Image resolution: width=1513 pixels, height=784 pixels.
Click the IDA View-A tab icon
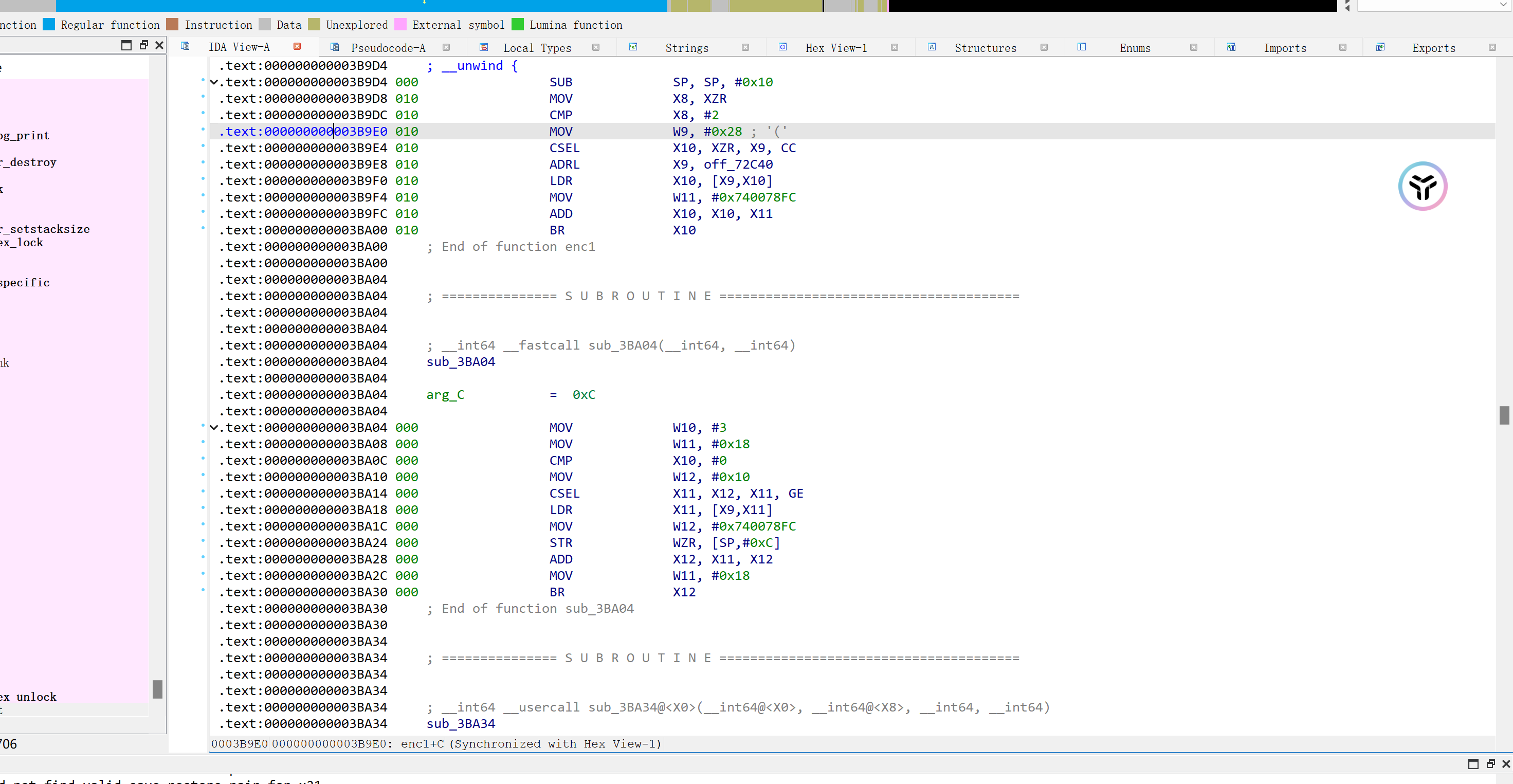tap(185, 46)
